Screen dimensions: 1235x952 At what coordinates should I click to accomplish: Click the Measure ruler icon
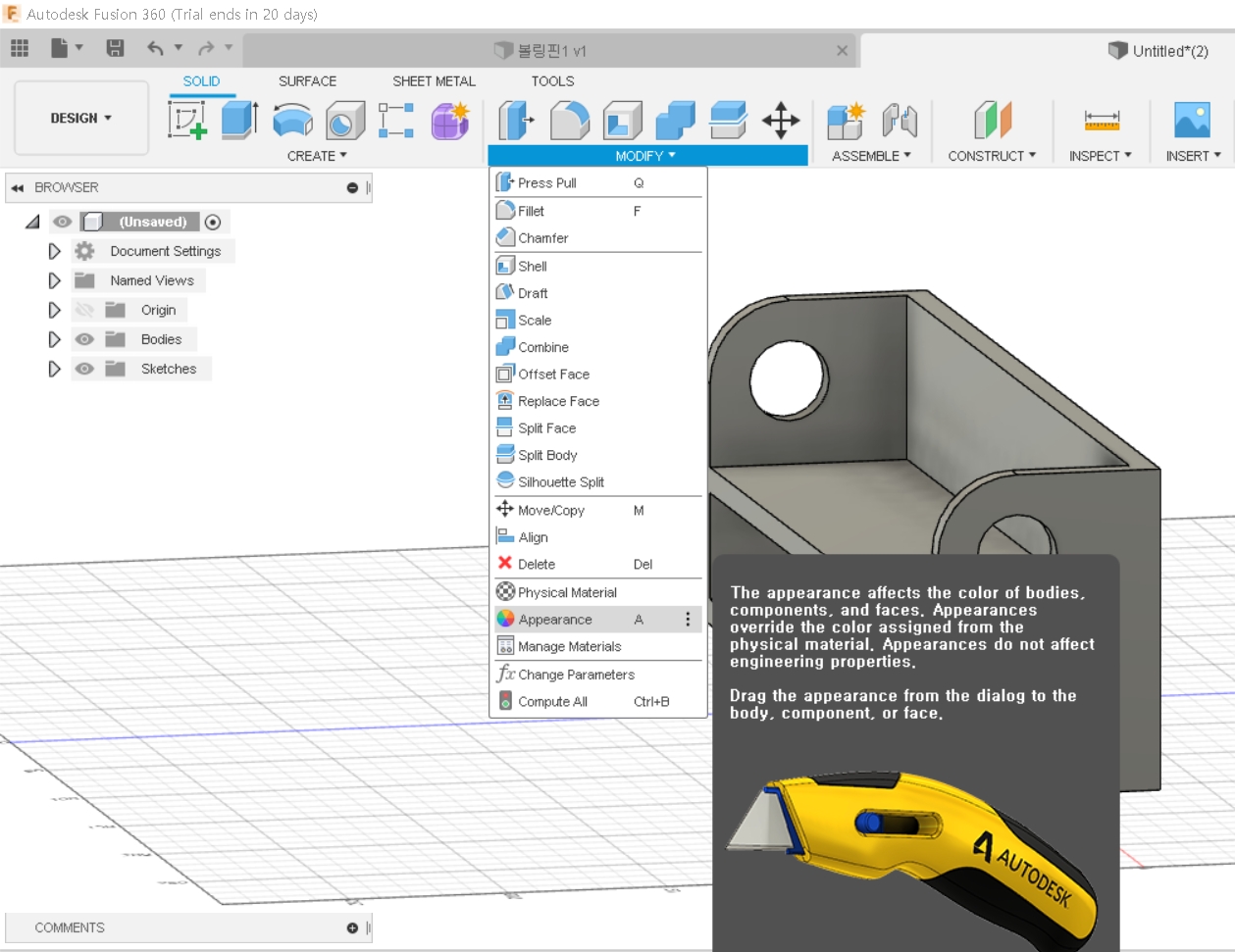pos(1102,121)
